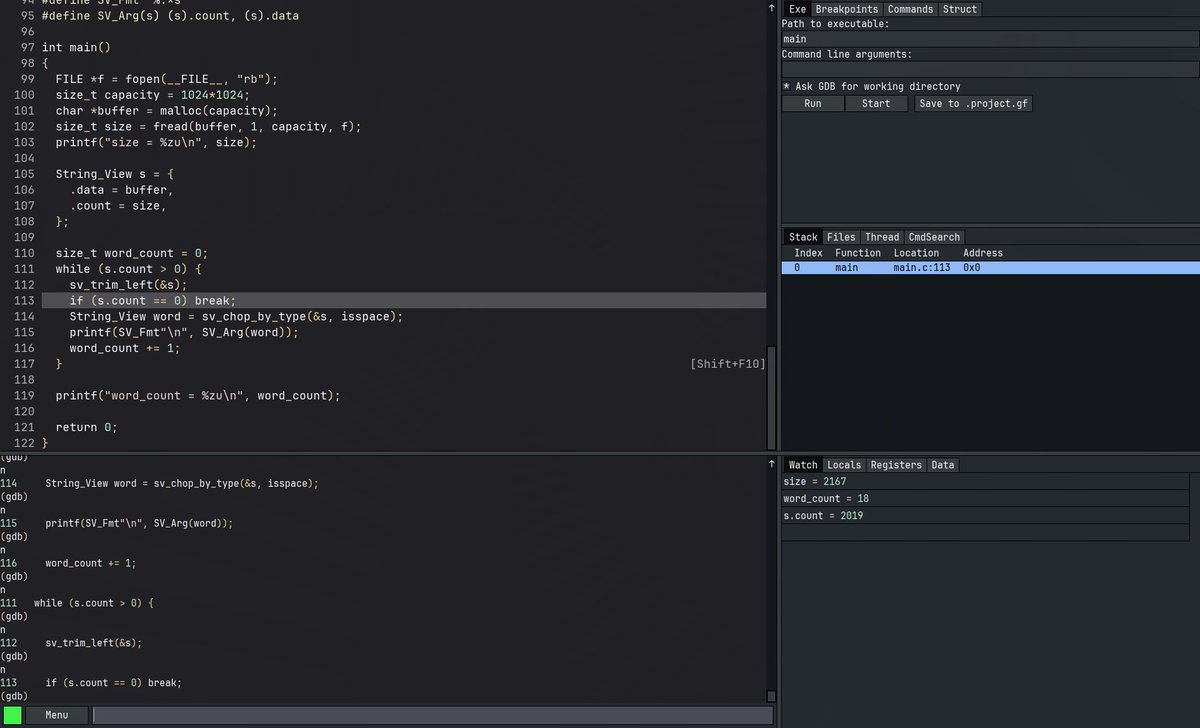This screenshot has width=1200, height=728.
Task: Toggle Ask GDB for working directory
Action: click(x=871, y=87)
